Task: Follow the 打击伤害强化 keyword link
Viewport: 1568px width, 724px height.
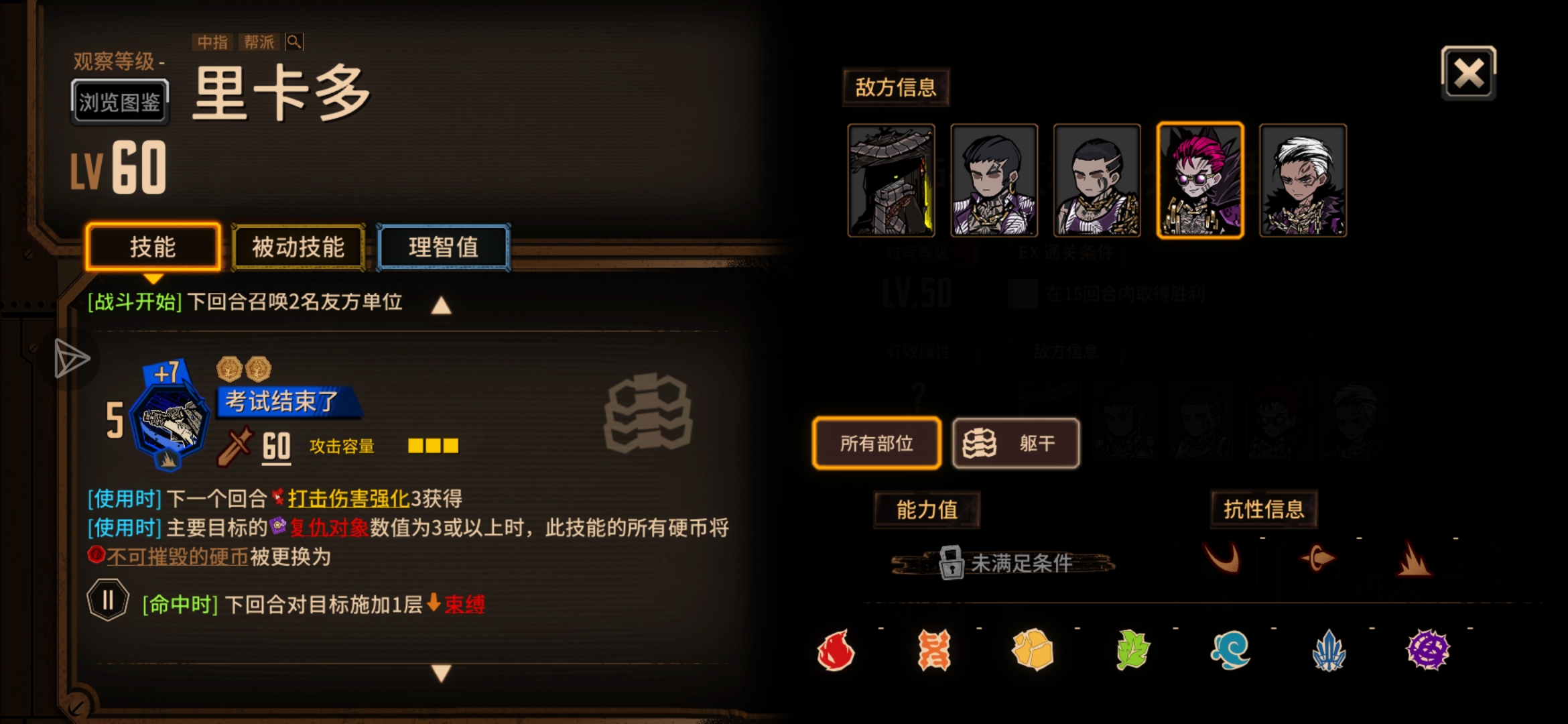Action: point(348,499)
